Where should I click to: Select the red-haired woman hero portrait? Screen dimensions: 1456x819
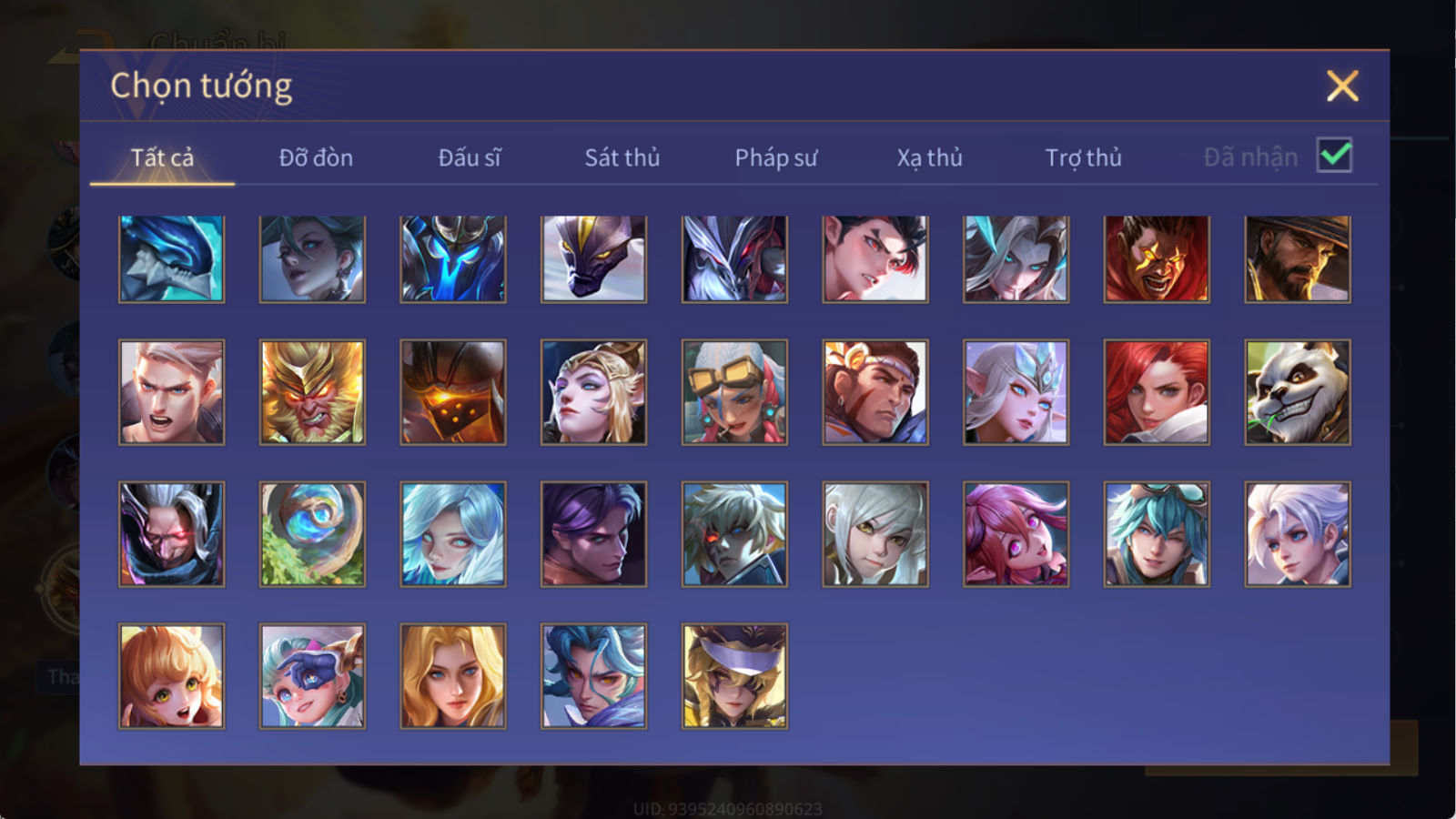(1157, 392)
